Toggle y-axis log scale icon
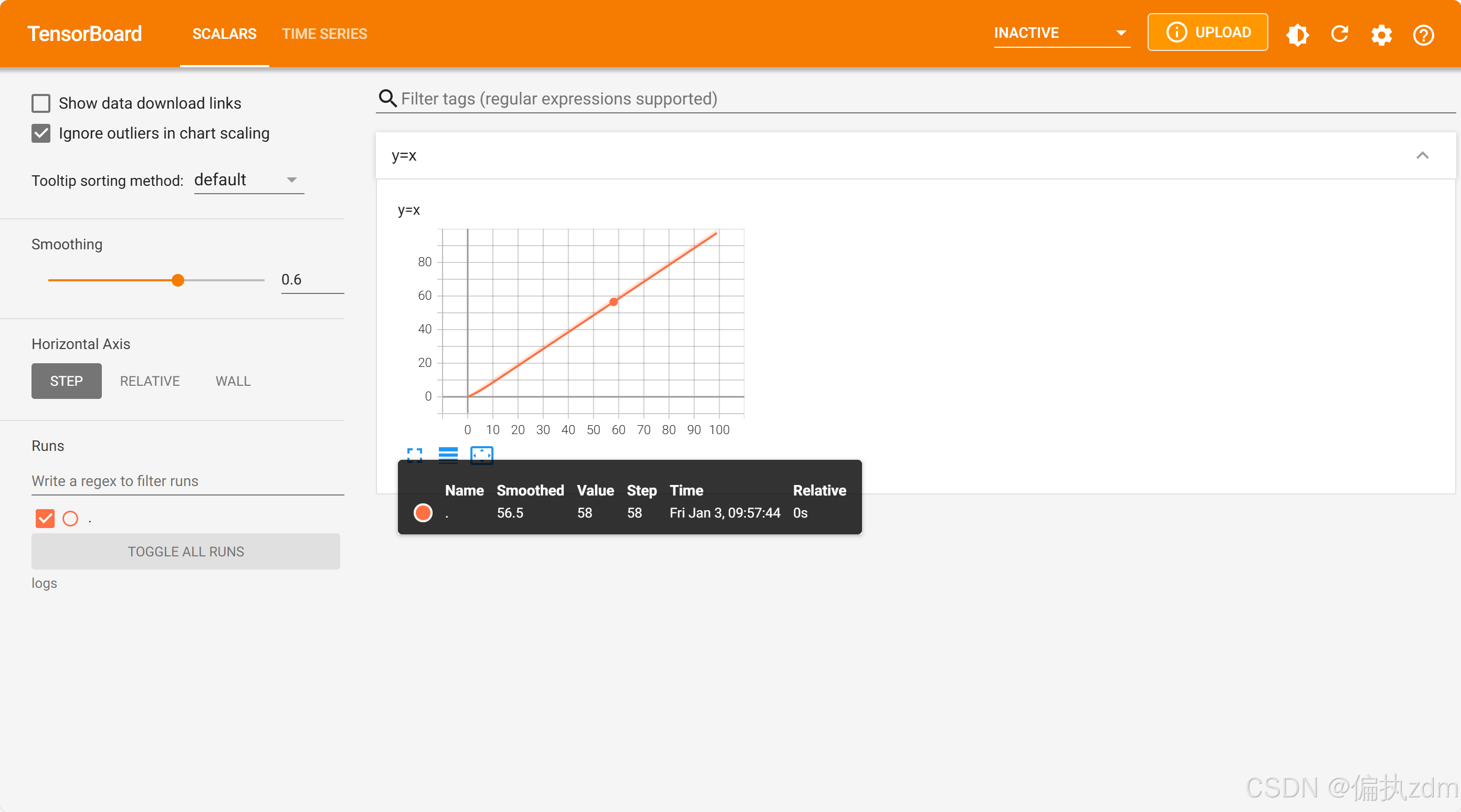Image resolution: width=1461 pixels, height=812 pixels. [448, 455]
